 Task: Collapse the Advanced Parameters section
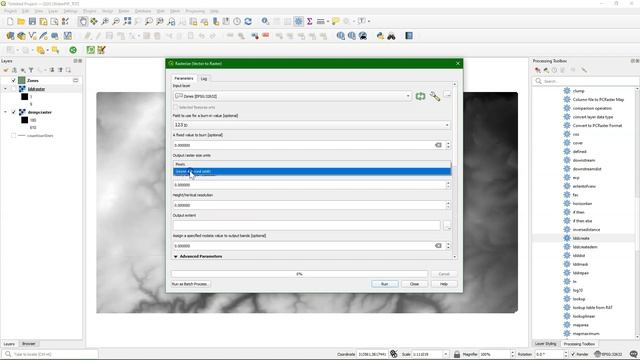pyautogui.click(x=176, y=256)
